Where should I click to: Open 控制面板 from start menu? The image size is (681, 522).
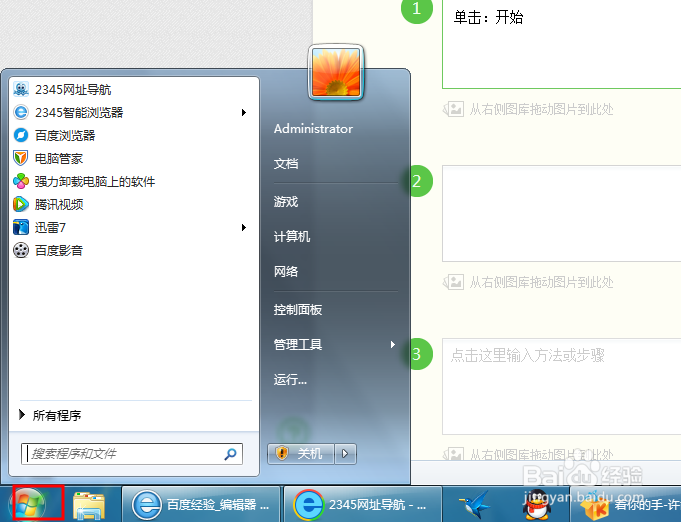298,310
